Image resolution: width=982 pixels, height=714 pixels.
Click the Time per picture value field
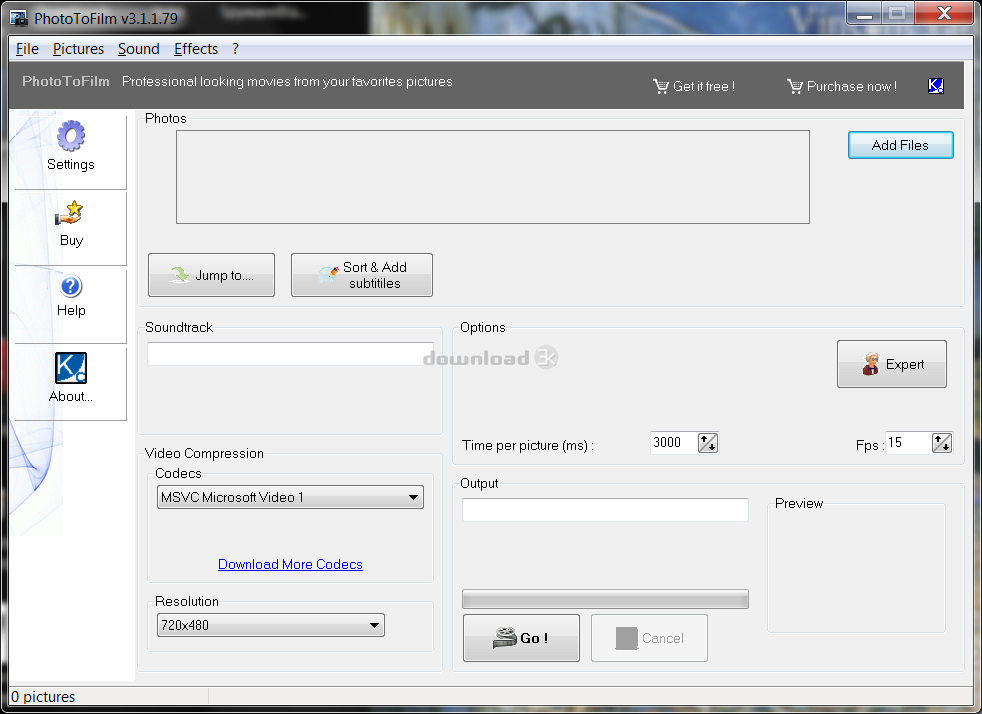tap(674, 443)
